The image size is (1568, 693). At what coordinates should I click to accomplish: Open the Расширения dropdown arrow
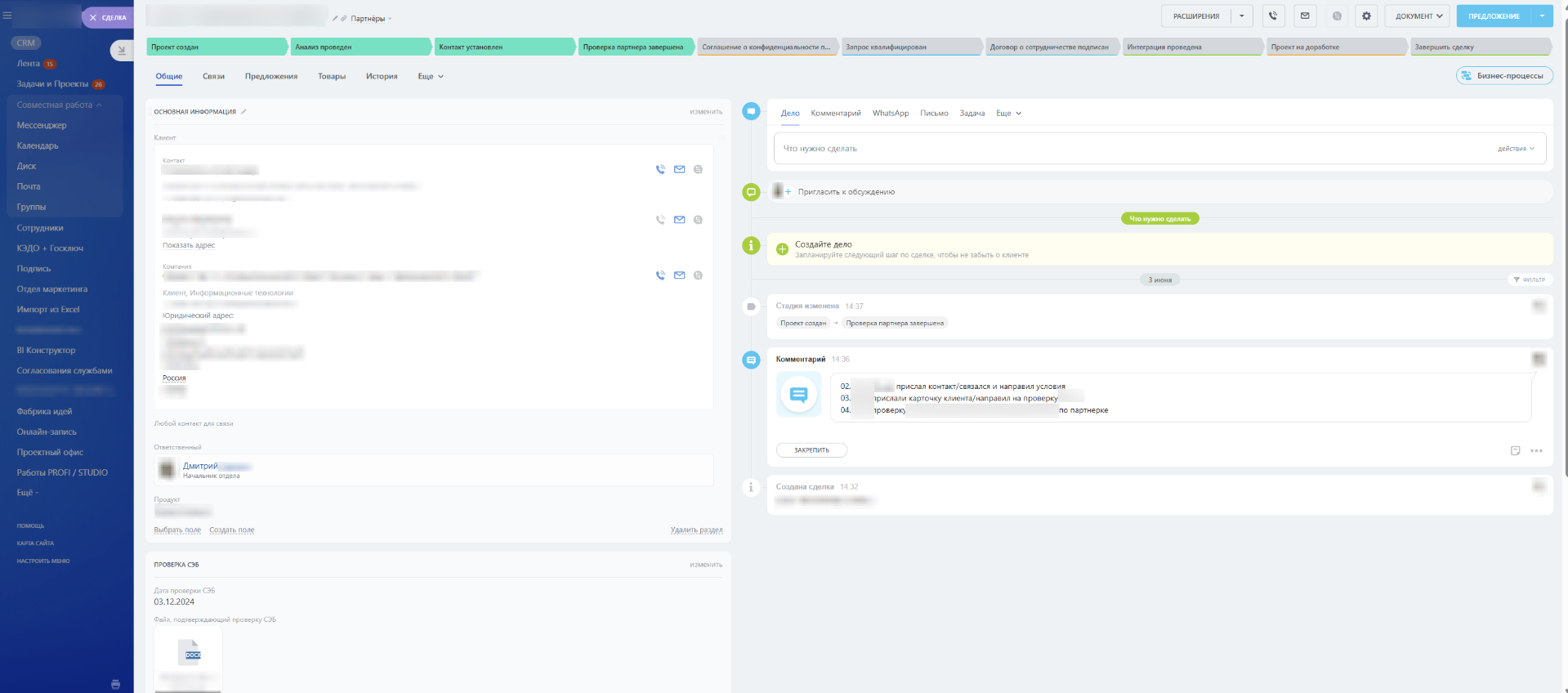(x=1241, y=16)
